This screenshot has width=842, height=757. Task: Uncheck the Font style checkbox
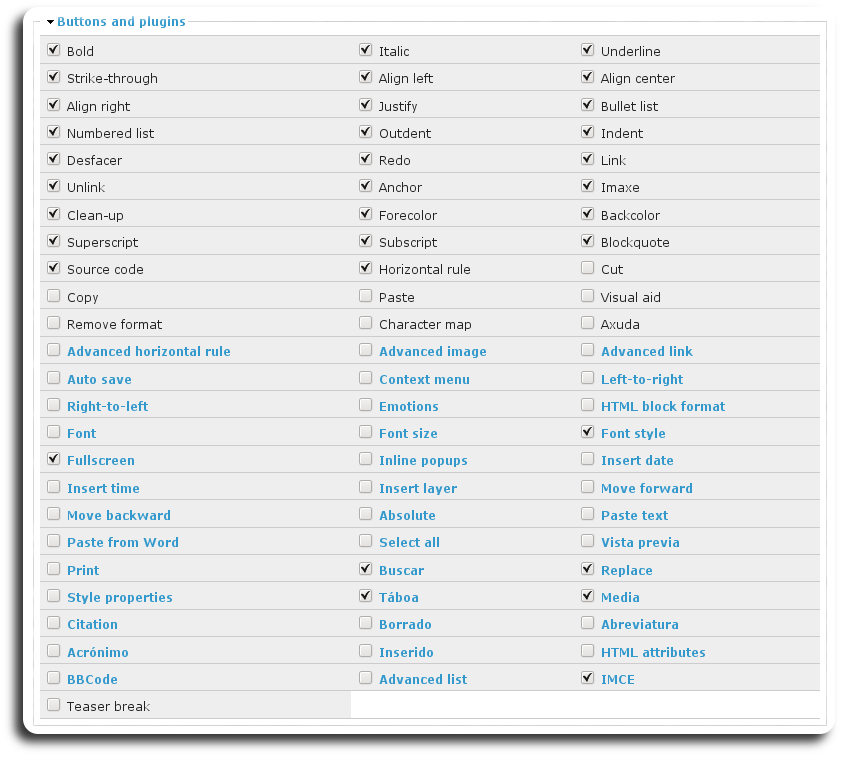point(588,432)
